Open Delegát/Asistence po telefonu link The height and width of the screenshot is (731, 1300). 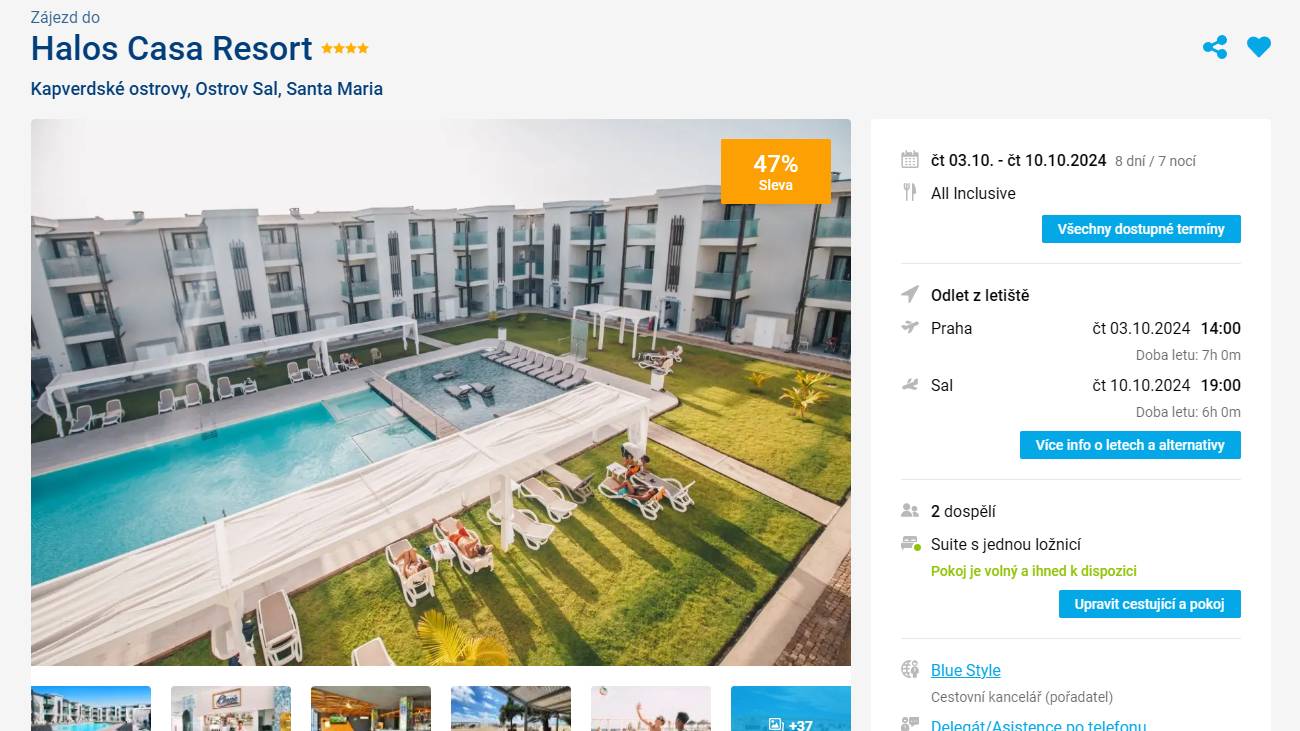click(x=1038, y=726)
